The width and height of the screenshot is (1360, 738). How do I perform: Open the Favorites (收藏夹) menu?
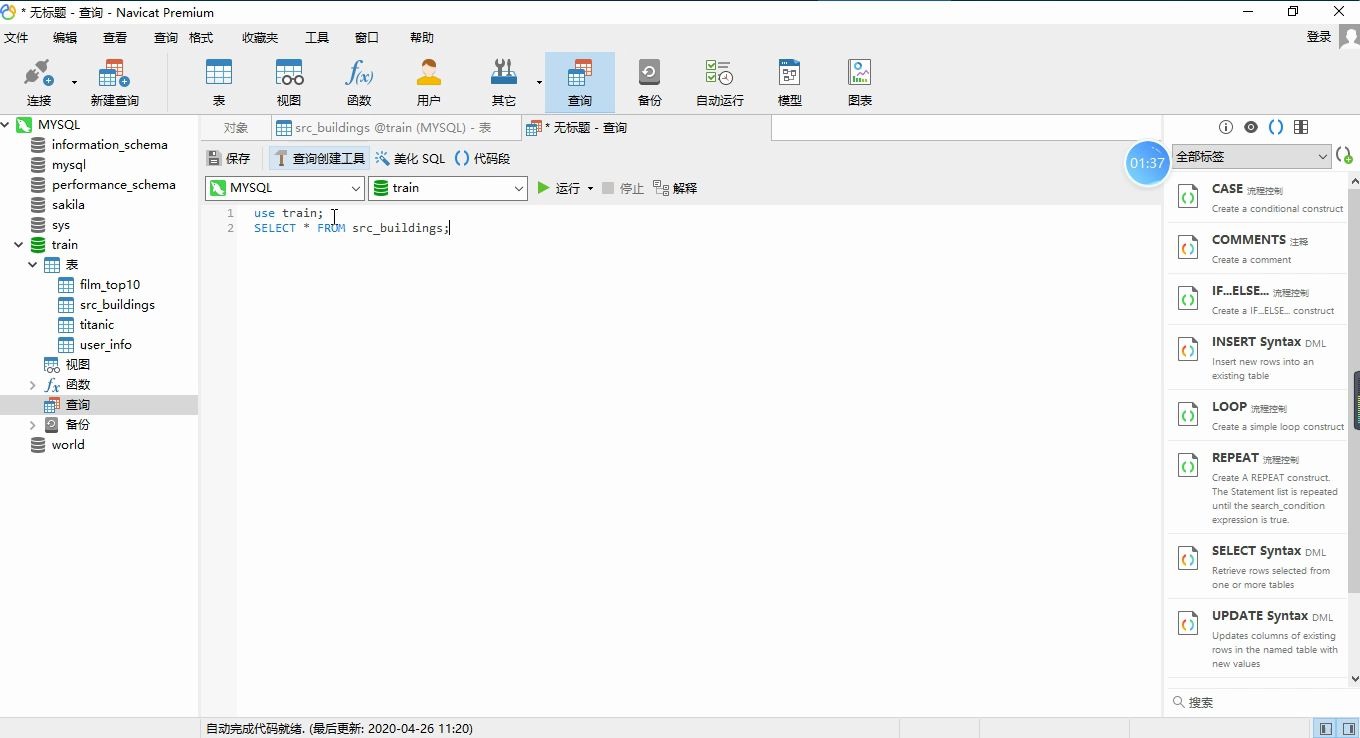(x=260, y=37)
